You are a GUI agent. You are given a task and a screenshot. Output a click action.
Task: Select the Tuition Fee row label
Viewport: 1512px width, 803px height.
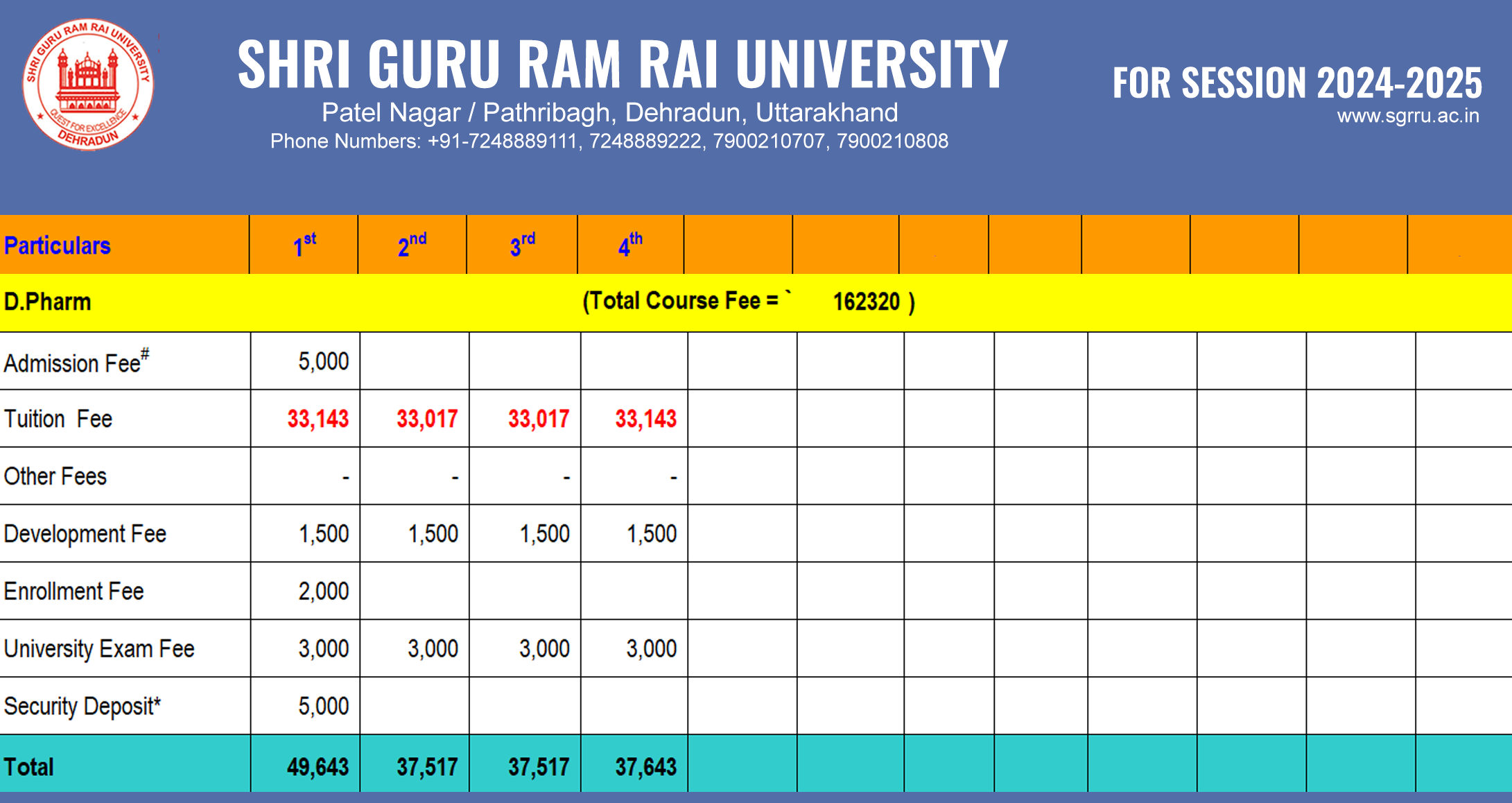[x=58, y=419]
